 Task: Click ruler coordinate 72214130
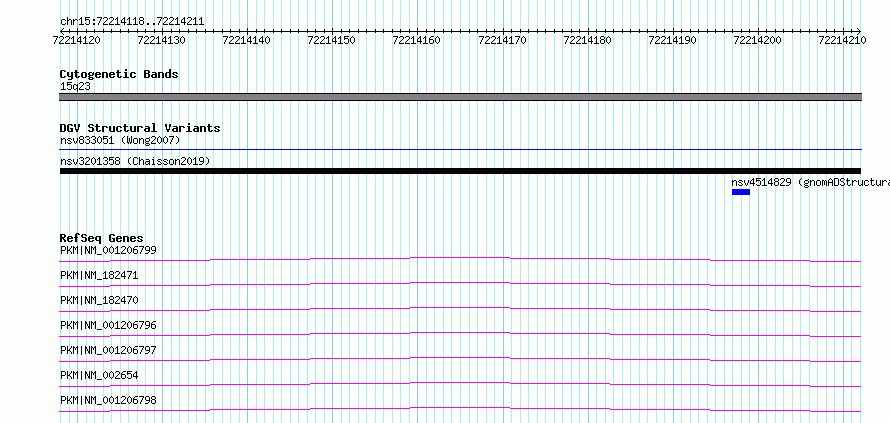[162, 40]
